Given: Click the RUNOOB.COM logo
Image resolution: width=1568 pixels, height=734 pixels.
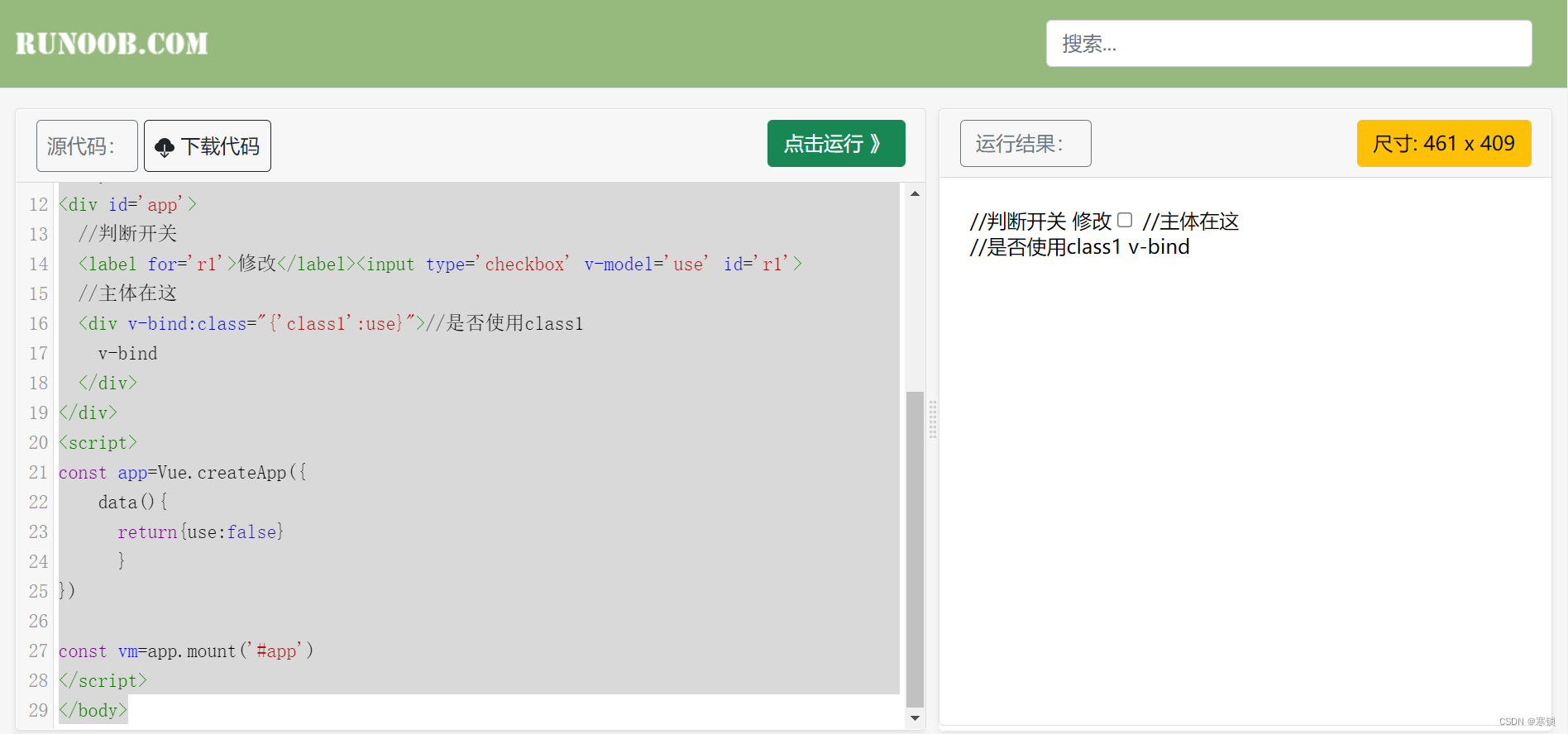Looking at the screenshot, I should pyautogui.click(x=112, y=44).
